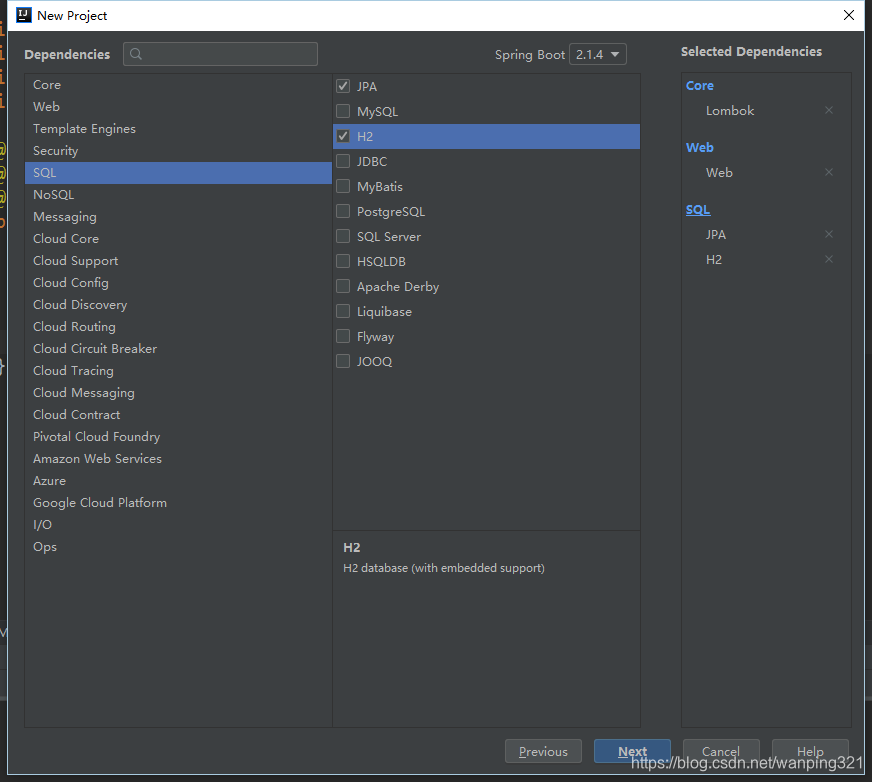The height and width of the screenshot is (782, 872).
Task: Check the PostgreSQL checkbox
Action: (343, 211)
